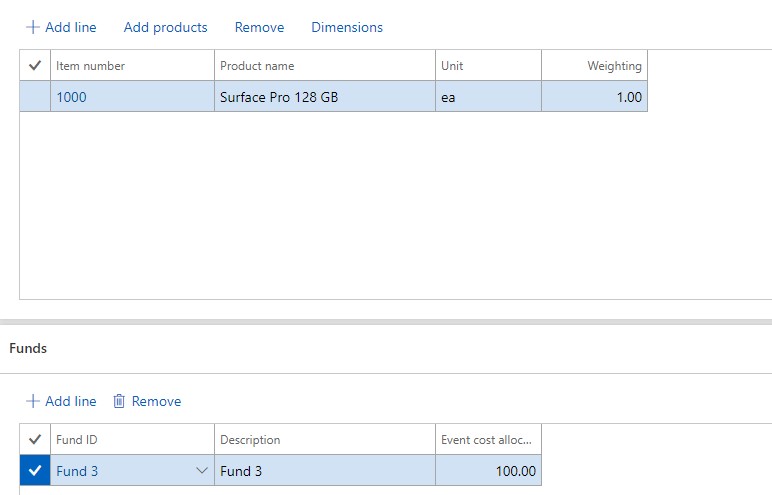Click the trash icon beside Remove in Funds
The height and width of the screenshot is (495, 772).
pos(119,401)
